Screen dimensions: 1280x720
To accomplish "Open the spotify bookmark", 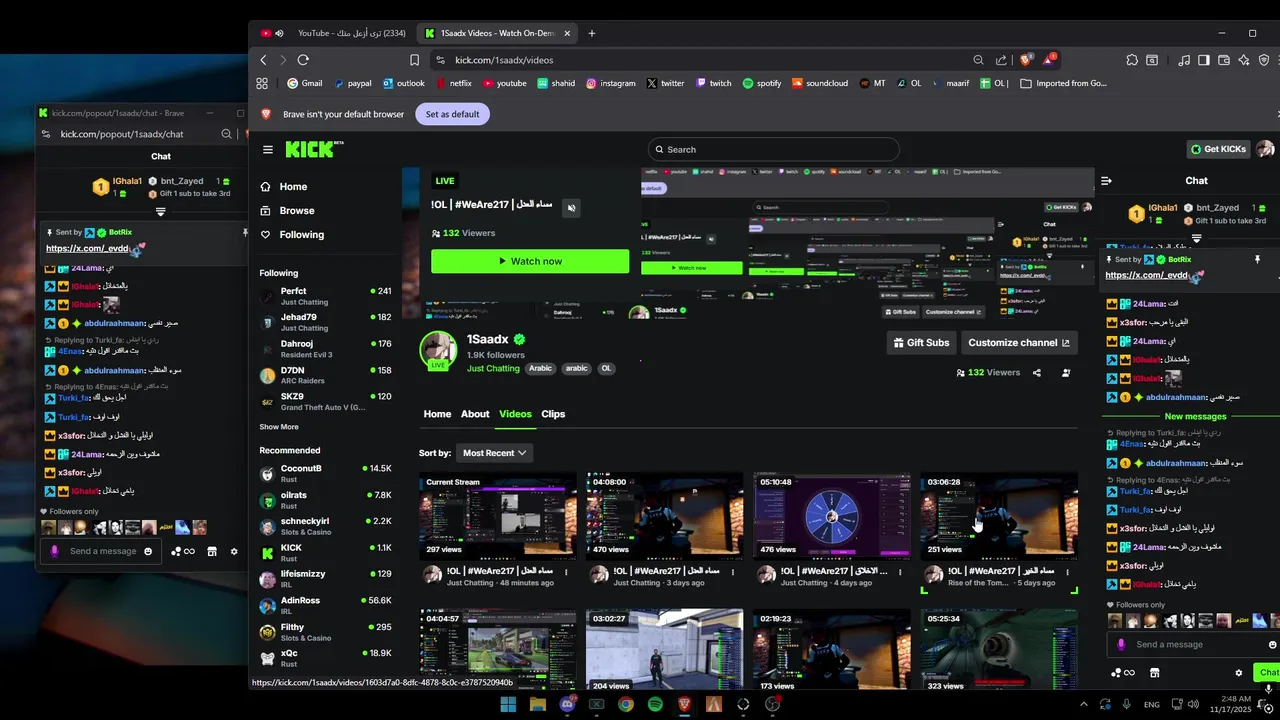I will (x=762, y=83).
